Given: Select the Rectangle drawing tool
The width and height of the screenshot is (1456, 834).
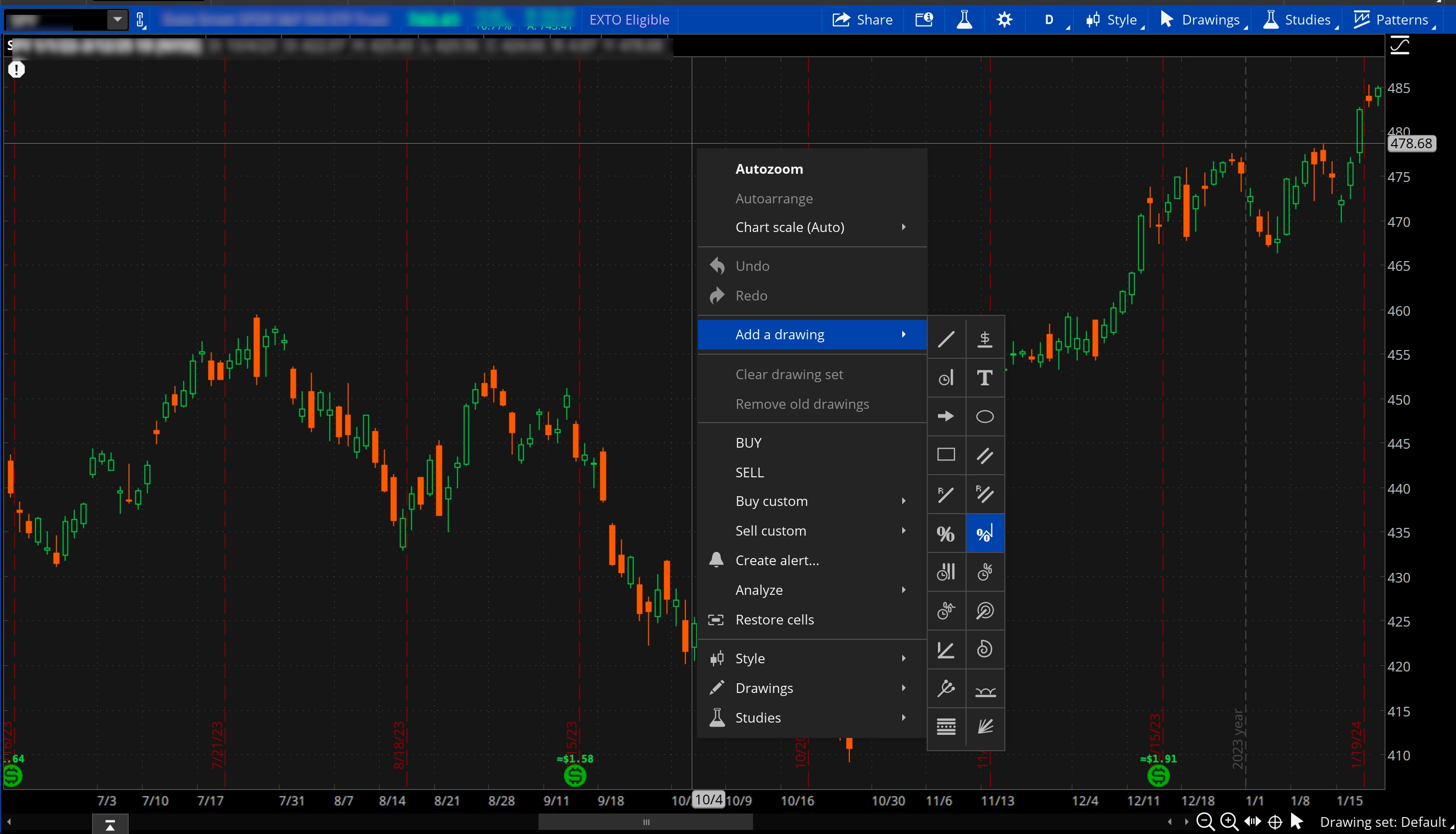Looking at the screenshot, I should pos(946,455).
